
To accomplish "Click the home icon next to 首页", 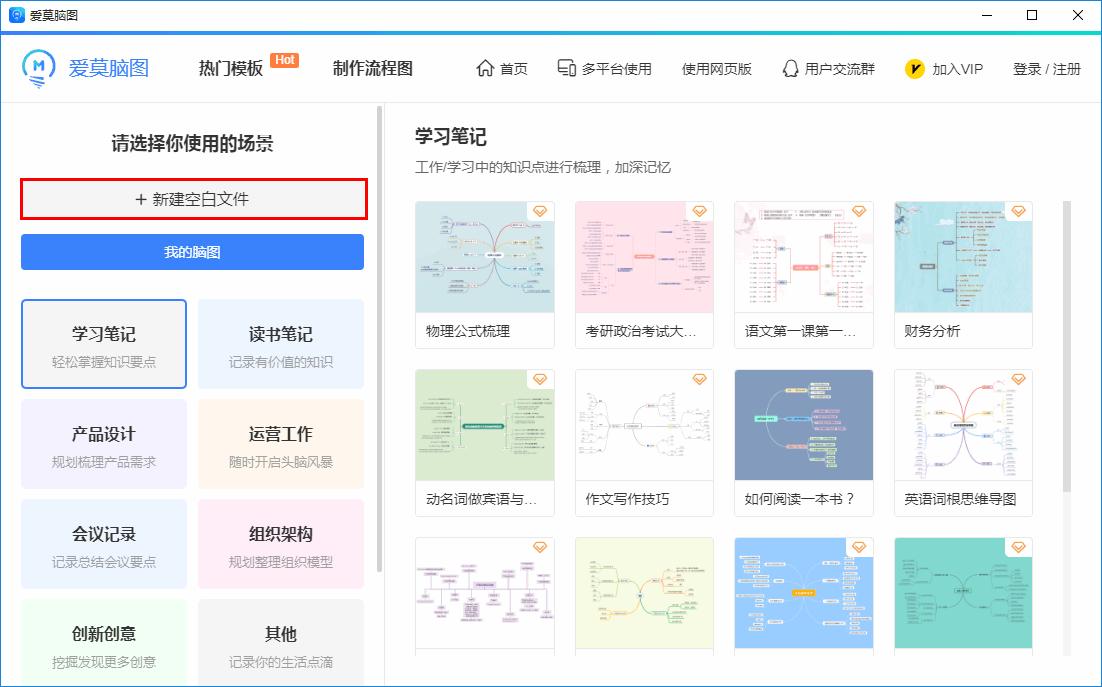I will coord(485,68).
